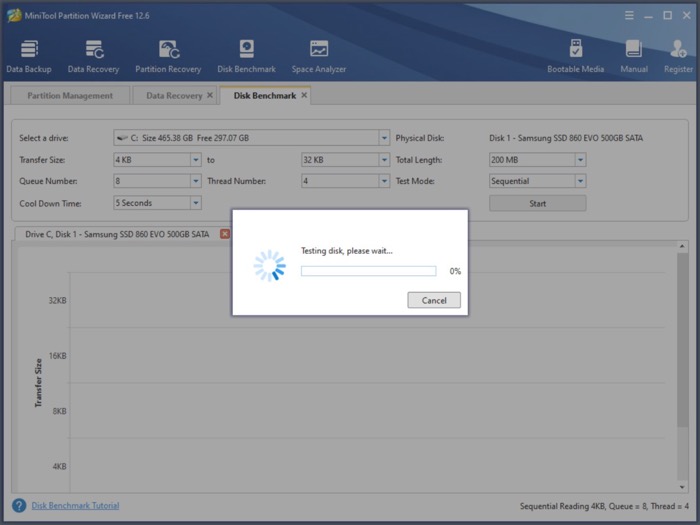
Task: Click the Register icon
Action: tap(678, 56)
